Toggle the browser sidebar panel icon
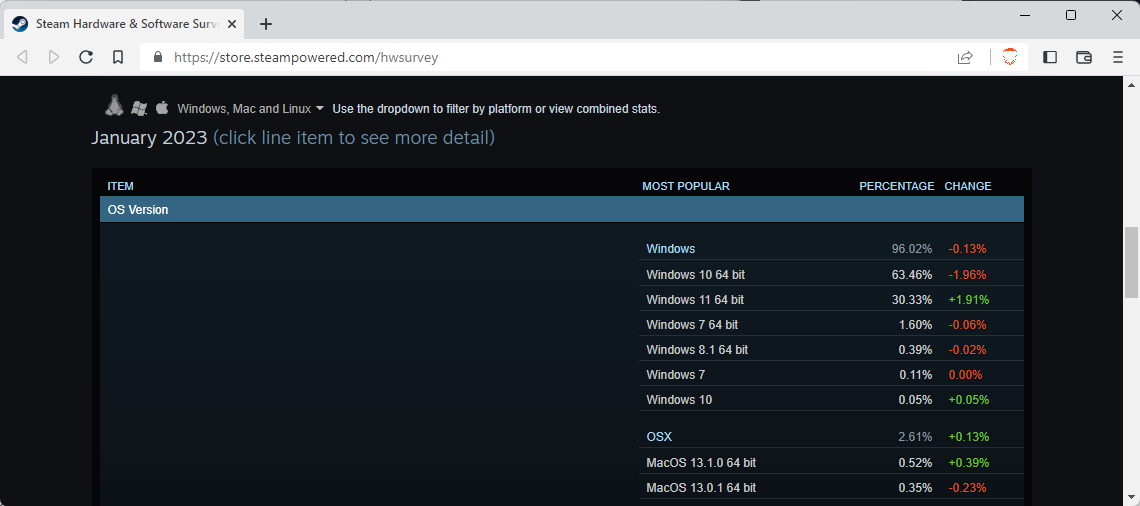Viewport: 1140px width, 506px height. click(x=1050, y=57)
